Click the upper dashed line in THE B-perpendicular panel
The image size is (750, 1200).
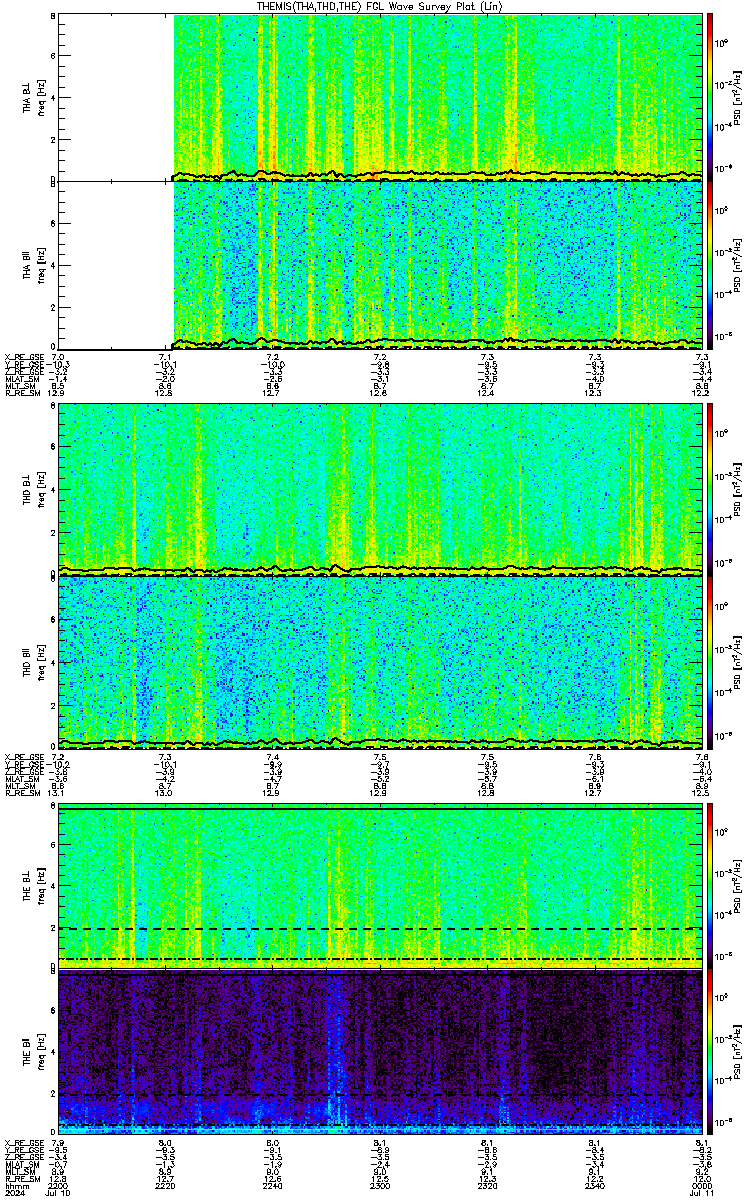tap(379, 928)
